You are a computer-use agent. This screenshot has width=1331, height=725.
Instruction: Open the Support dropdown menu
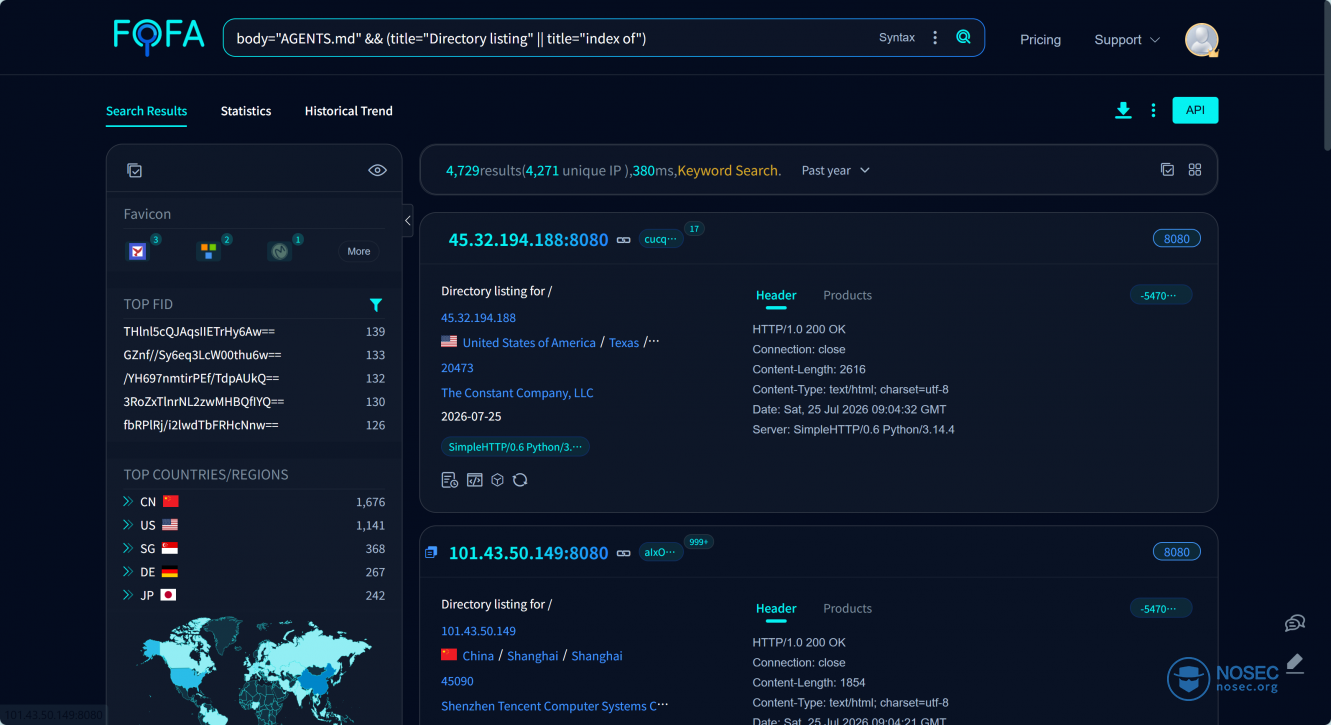pyautogui.click(x=1127, y=40)
